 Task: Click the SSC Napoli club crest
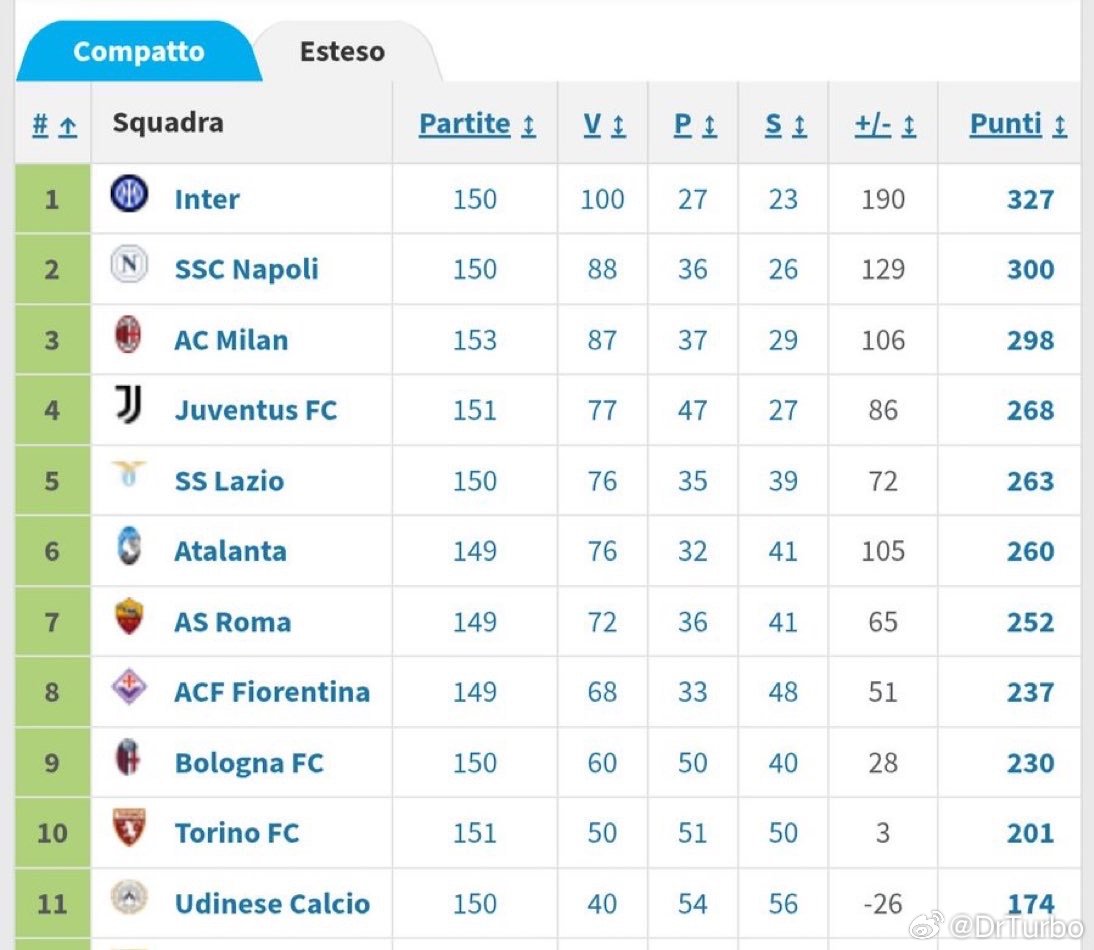(x=129, y=264)
